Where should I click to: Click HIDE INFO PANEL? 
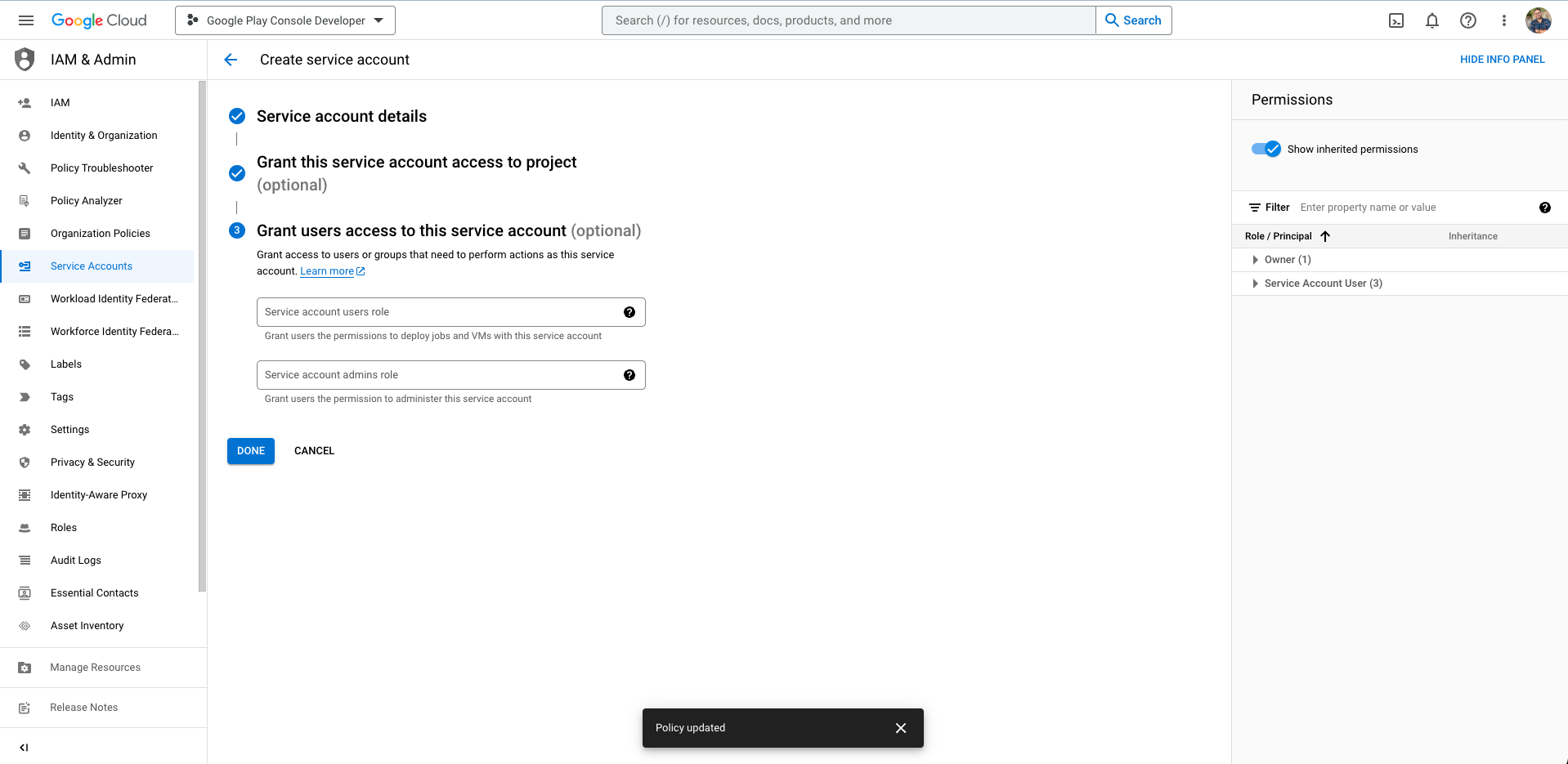click(1503, 60)
